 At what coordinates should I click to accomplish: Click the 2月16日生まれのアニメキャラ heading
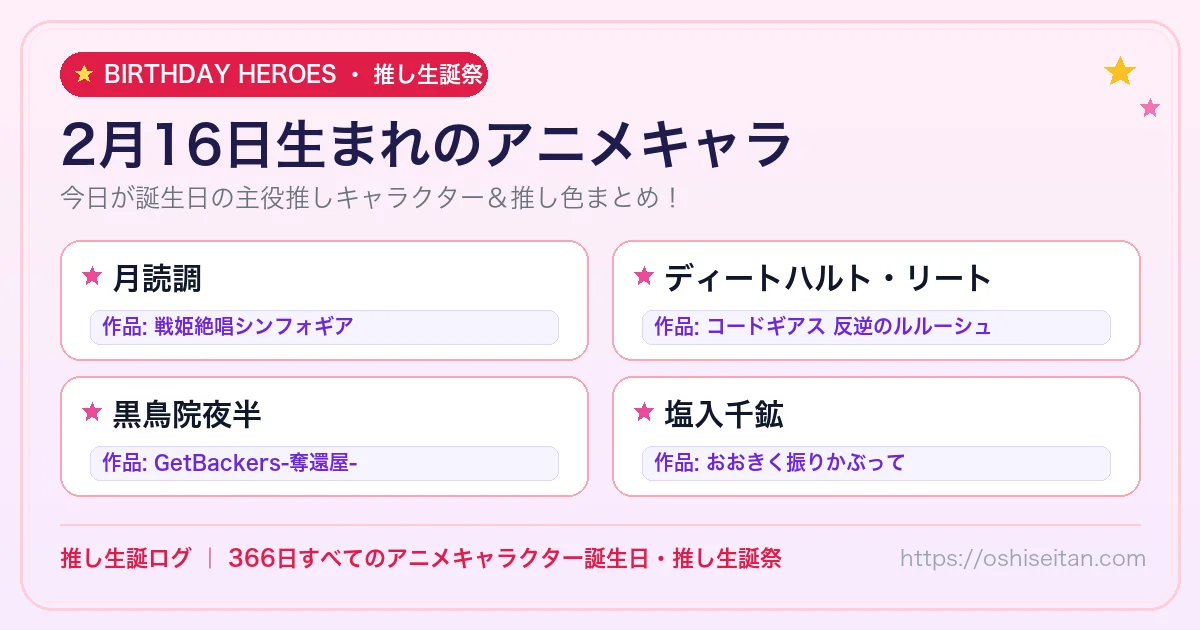(427, 145)
